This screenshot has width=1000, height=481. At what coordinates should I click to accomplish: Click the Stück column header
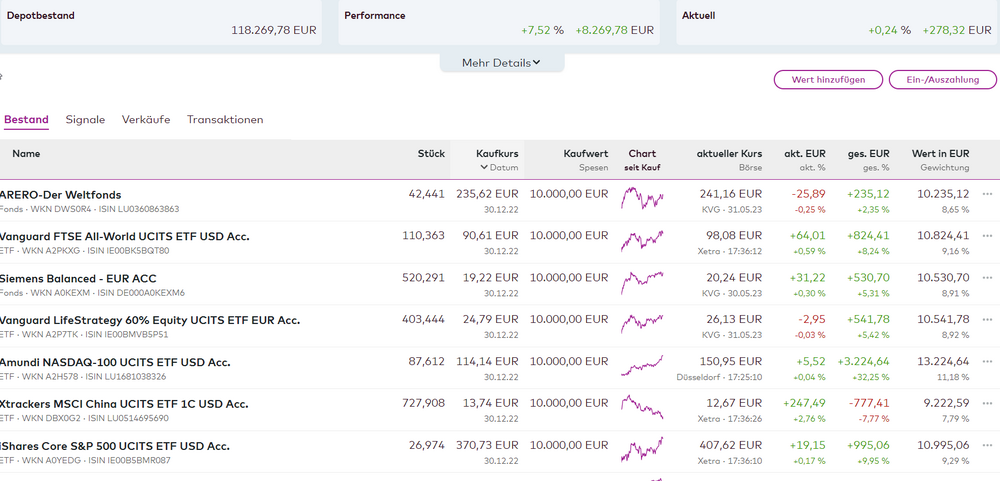point(431,154)
